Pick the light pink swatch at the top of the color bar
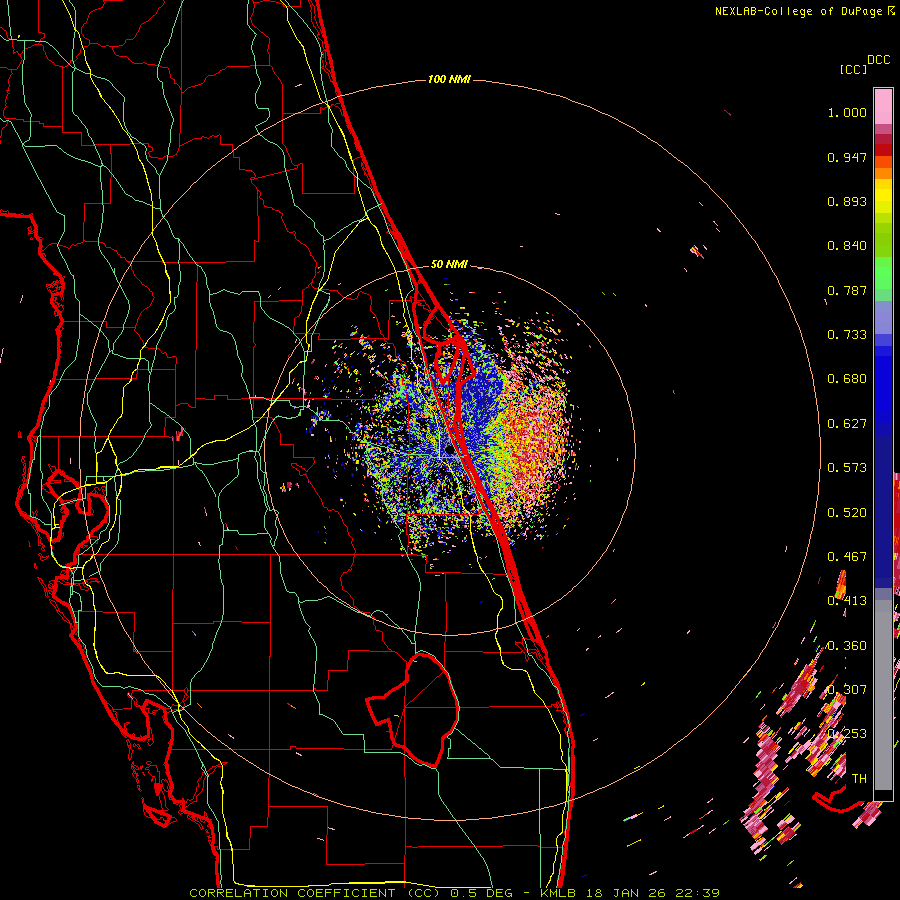The height and width of the screenshot is (900, 900). click(x=883, y=107)
